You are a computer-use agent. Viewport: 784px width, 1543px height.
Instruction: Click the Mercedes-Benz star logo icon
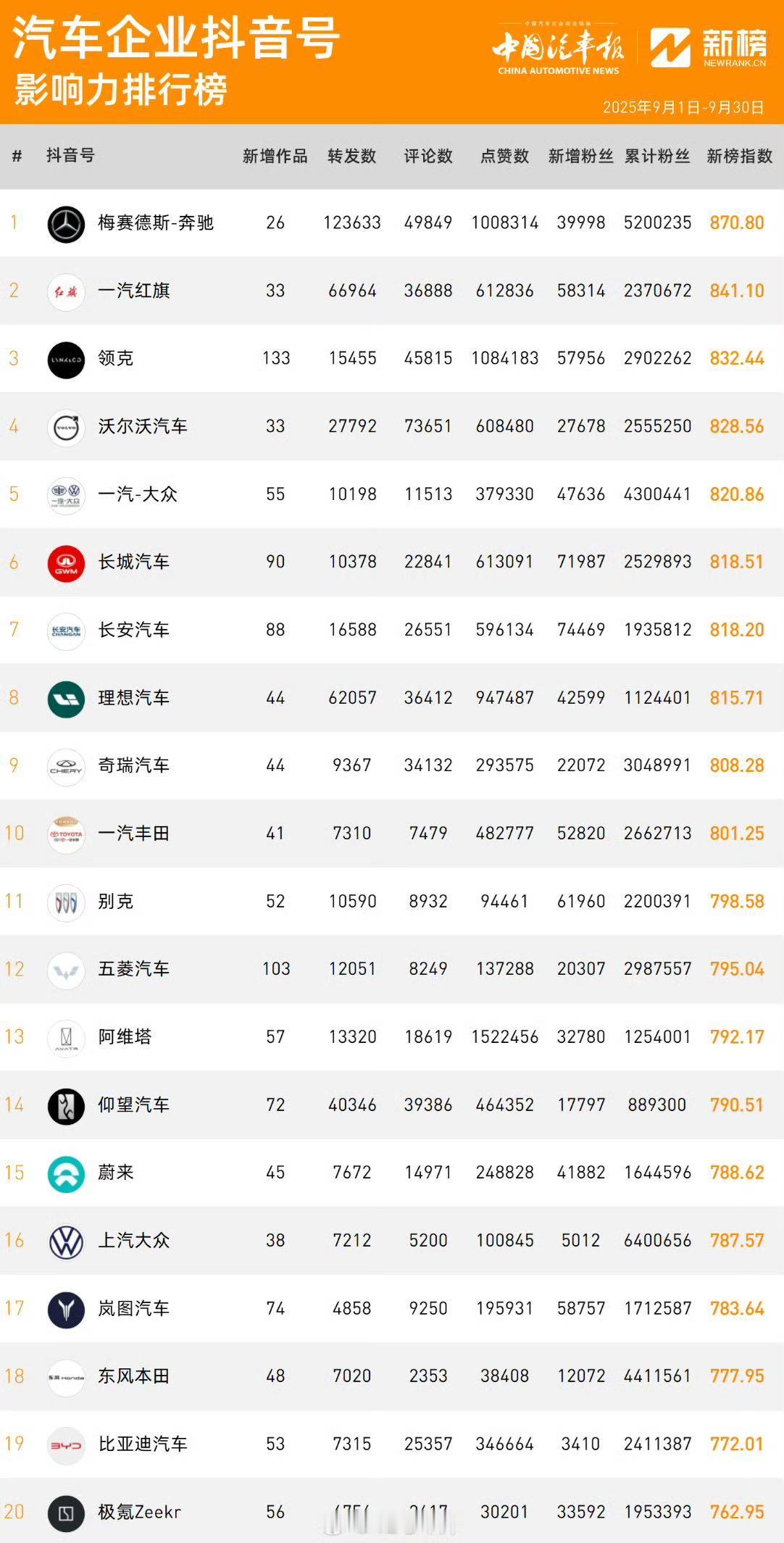coord(66,223)
